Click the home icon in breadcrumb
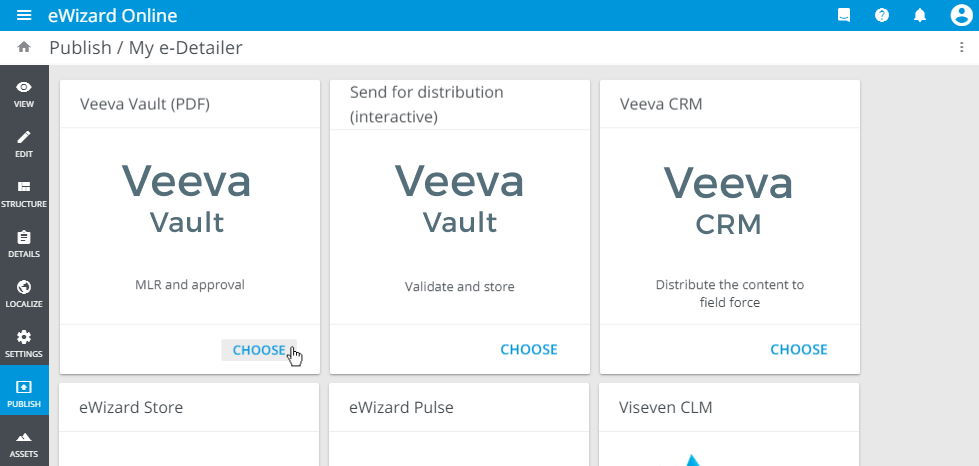The width and height of the screenshot is (979, 466). pyautogui.click(x=24, y=47)
